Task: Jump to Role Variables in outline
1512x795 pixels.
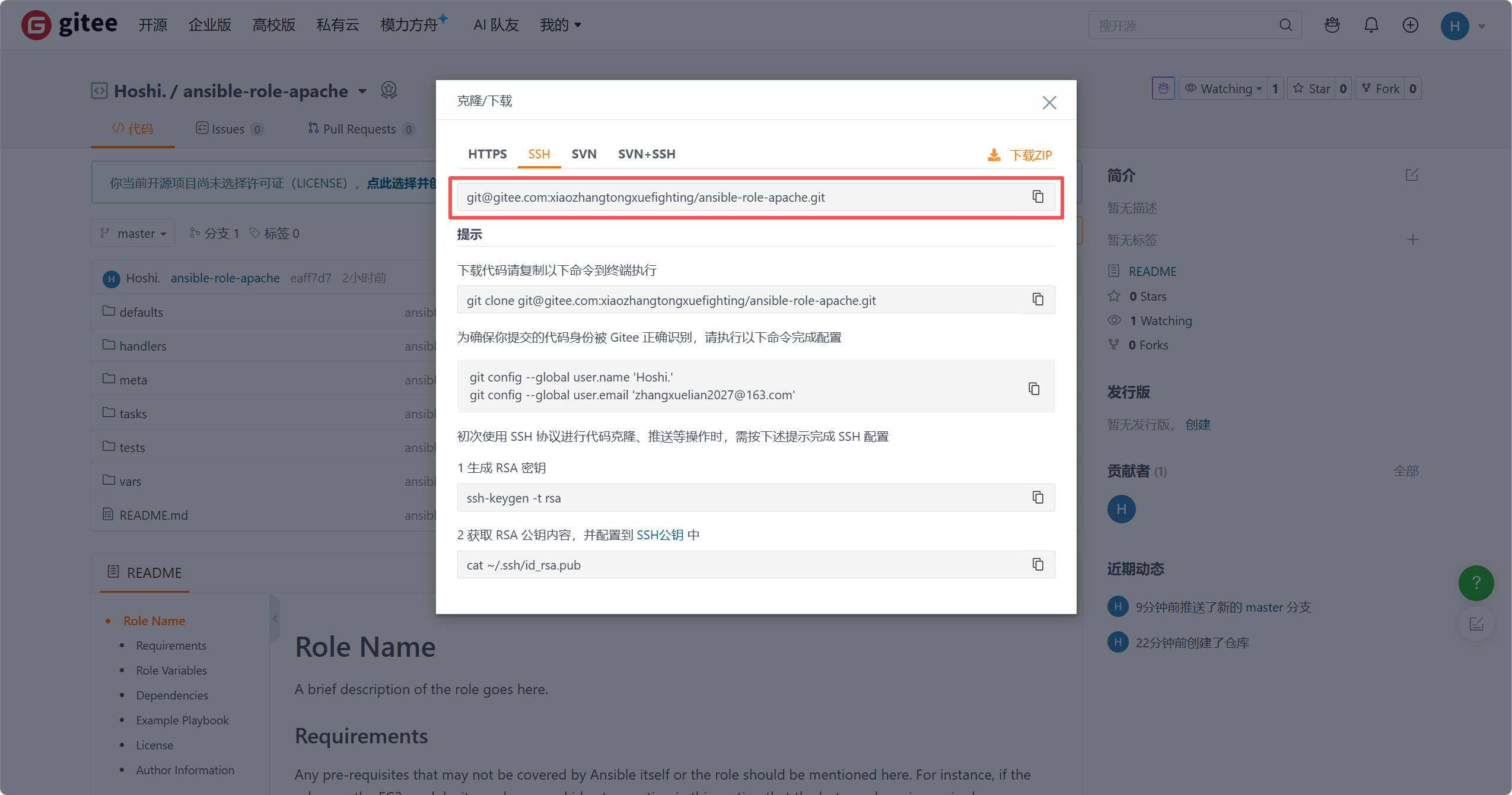Action: coord(171,670)
